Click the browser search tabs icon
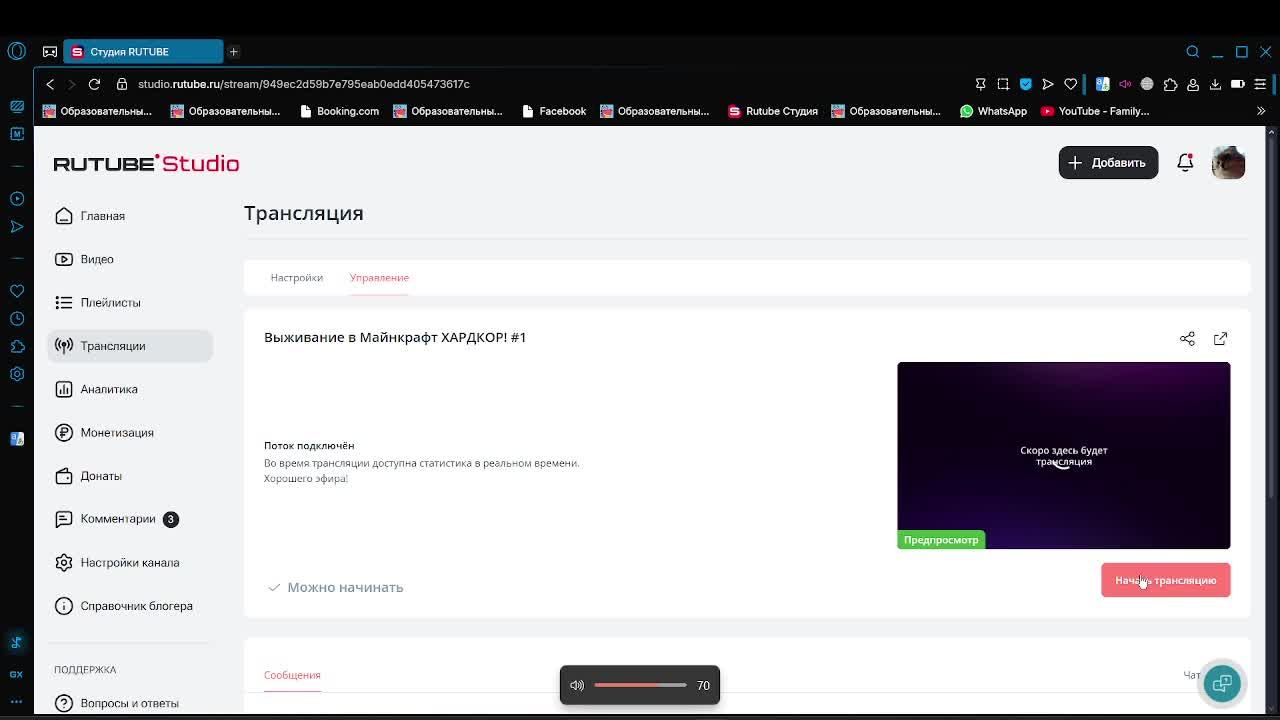This screenshot has height=720, width=1280. point(1192,52)
